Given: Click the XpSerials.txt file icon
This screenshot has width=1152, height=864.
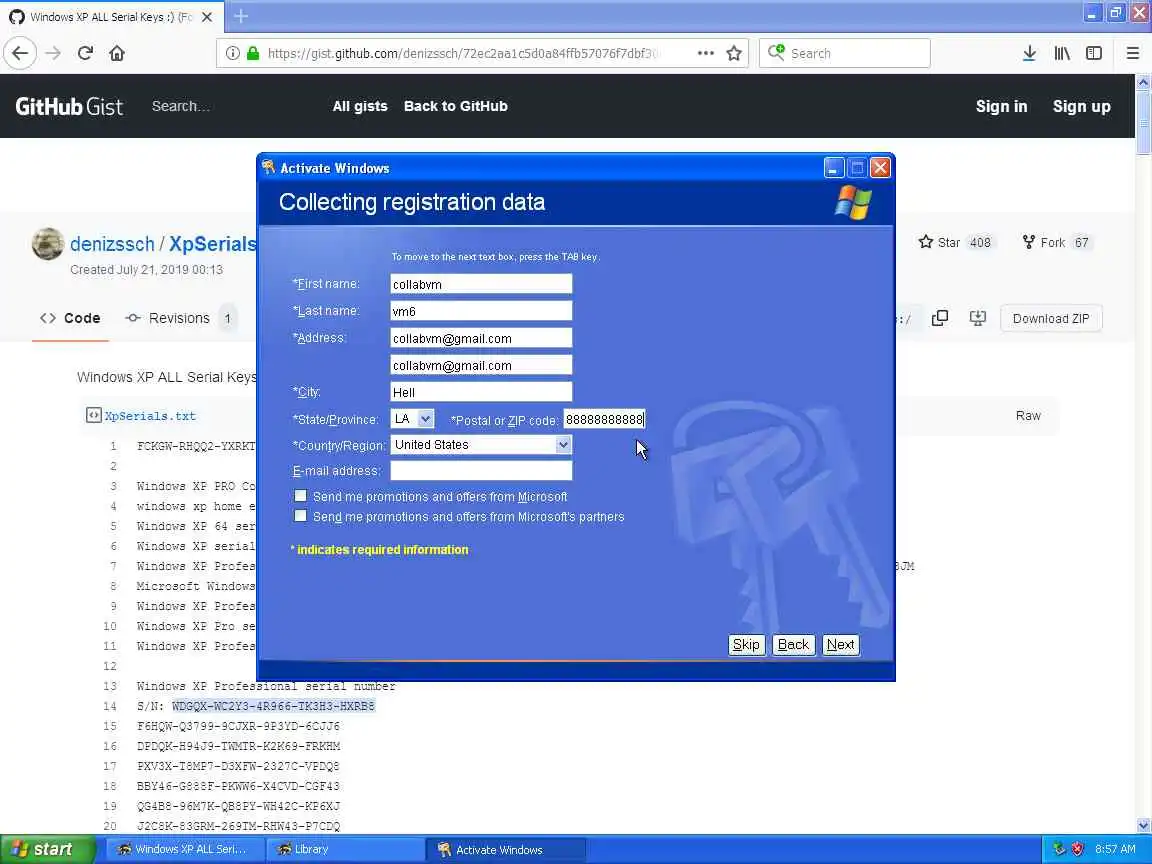Looking at the screenshot, I should click(93, 415).
